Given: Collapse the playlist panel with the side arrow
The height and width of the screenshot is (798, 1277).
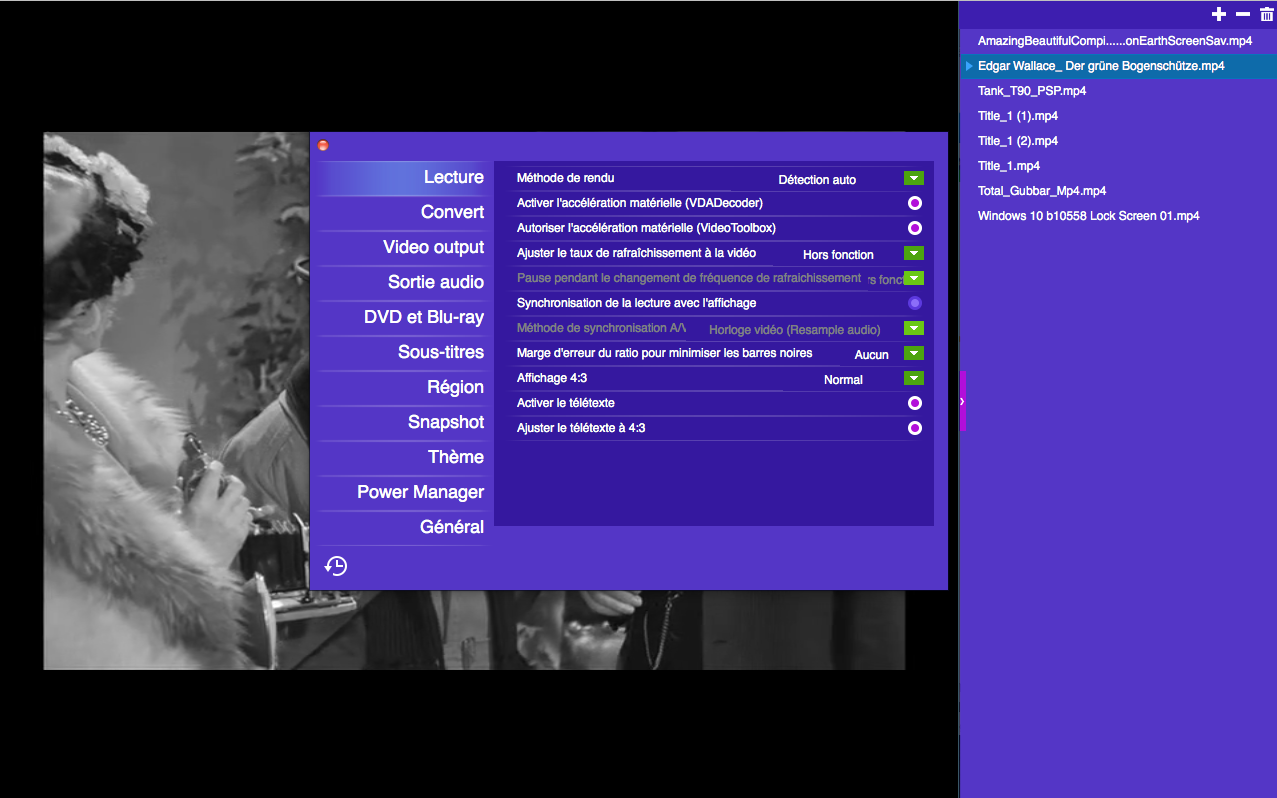Looking at the screenshot, I should tap(962, 401).
